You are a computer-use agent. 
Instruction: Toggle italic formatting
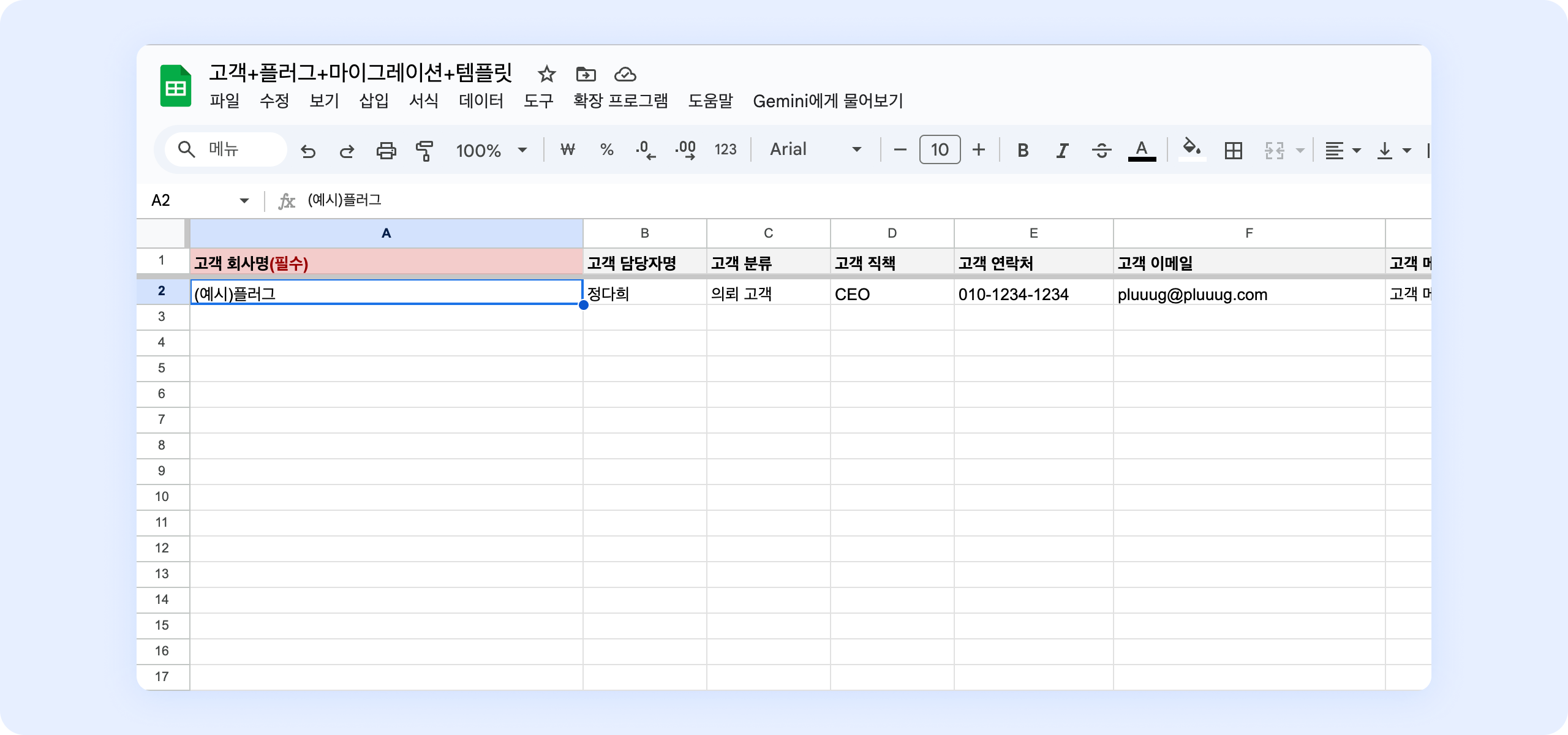coord(1062,150)
